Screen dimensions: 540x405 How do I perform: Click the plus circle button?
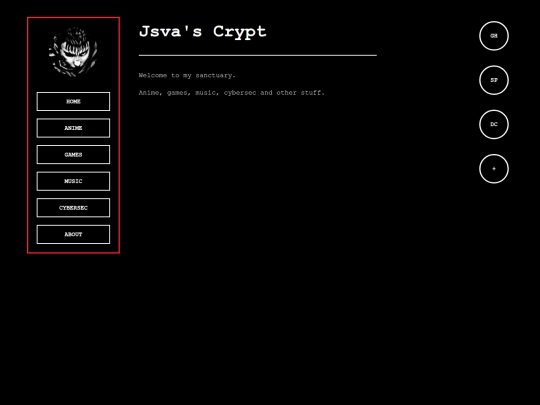pos(494,169)
